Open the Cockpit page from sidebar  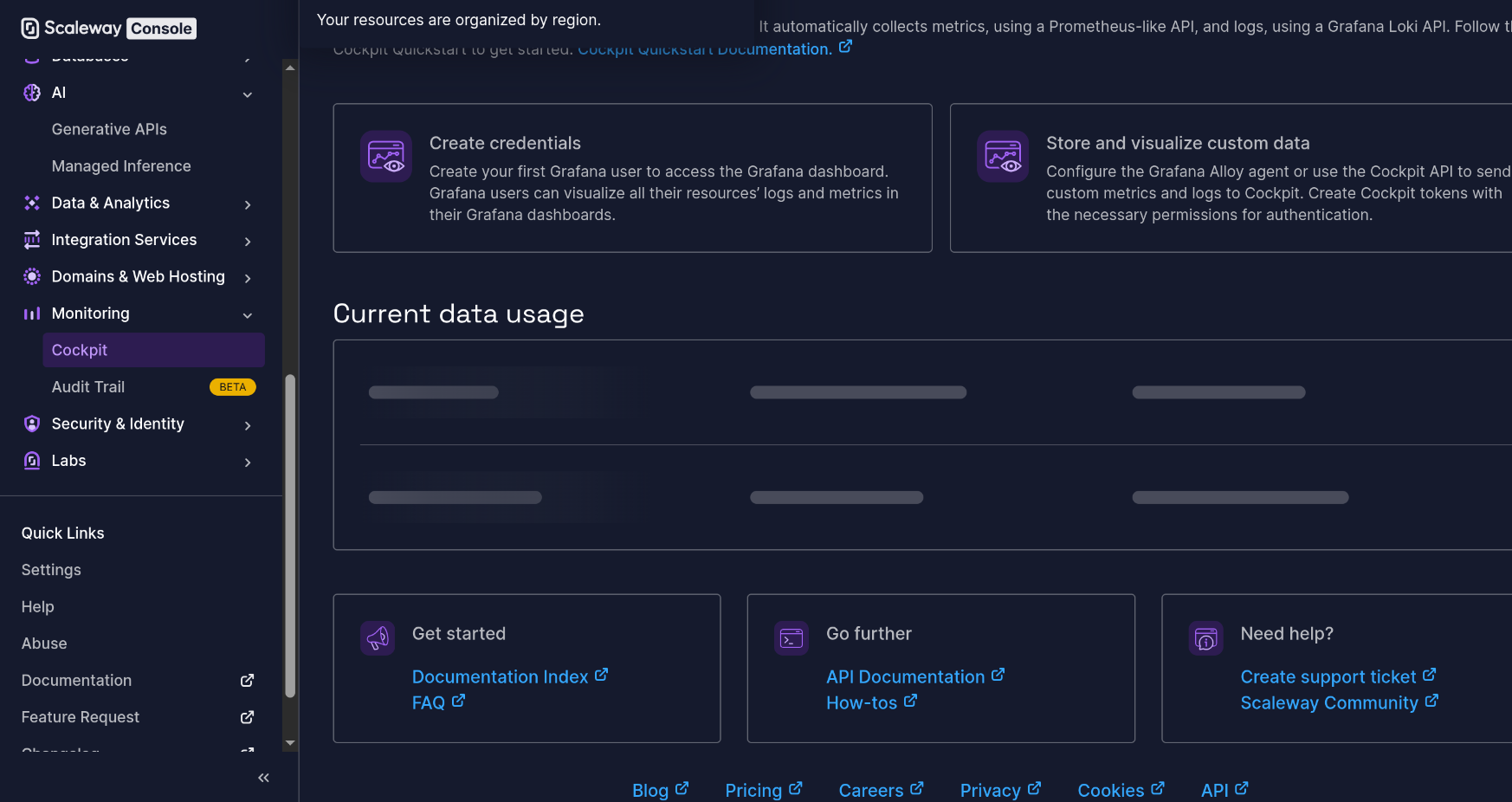(80, 350)
